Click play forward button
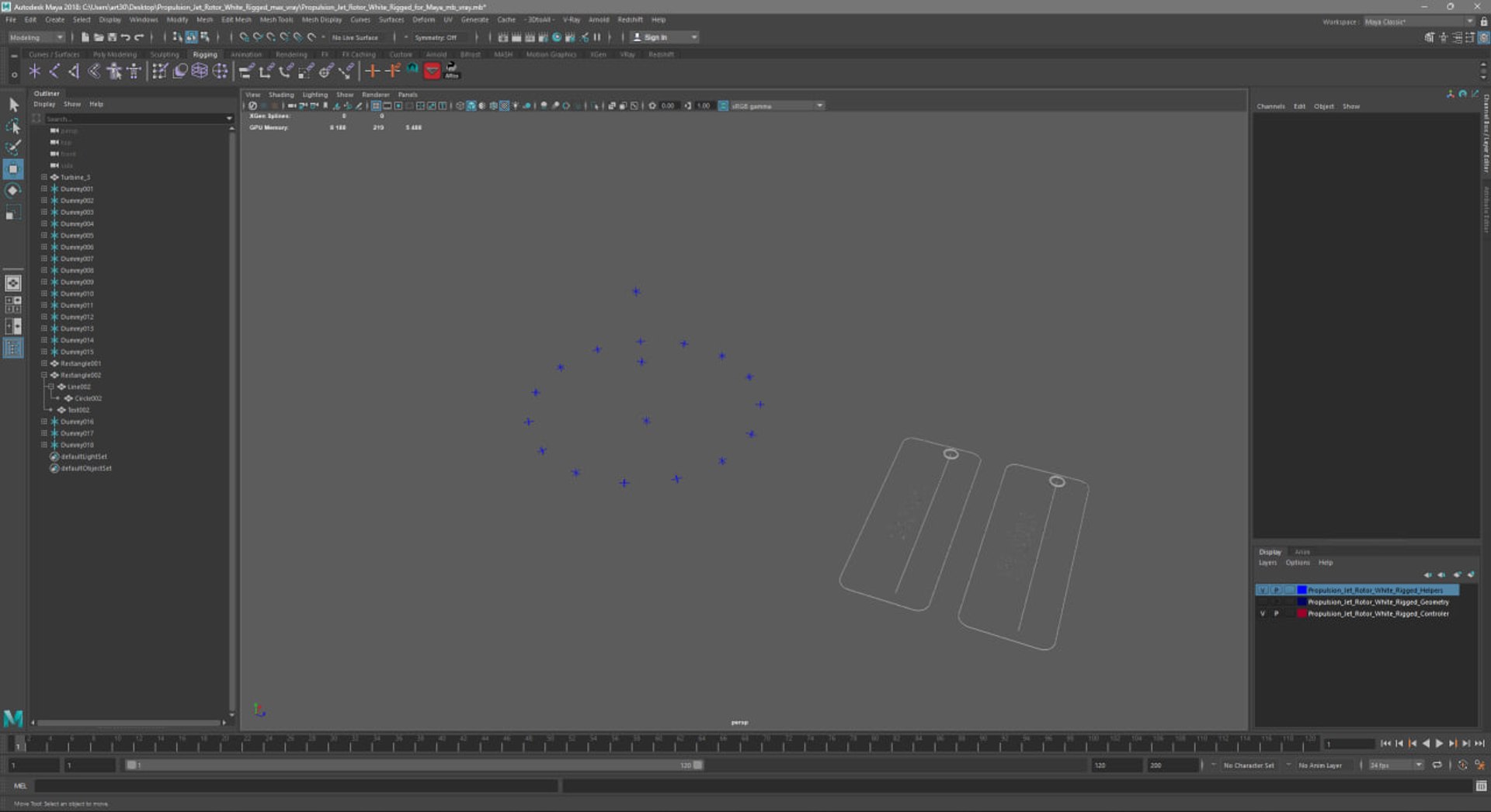 [1439, 744]
